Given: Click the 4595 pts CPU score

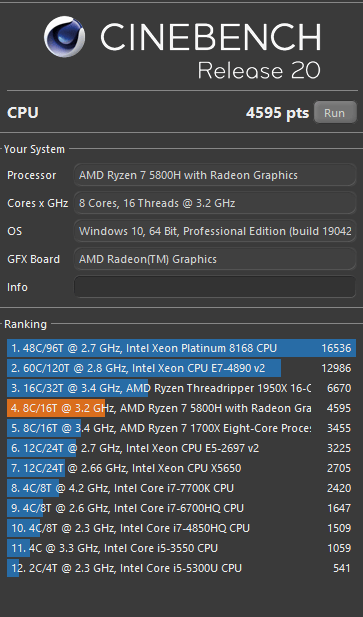Looking at the screenshot, I should (x=278, y=113).
